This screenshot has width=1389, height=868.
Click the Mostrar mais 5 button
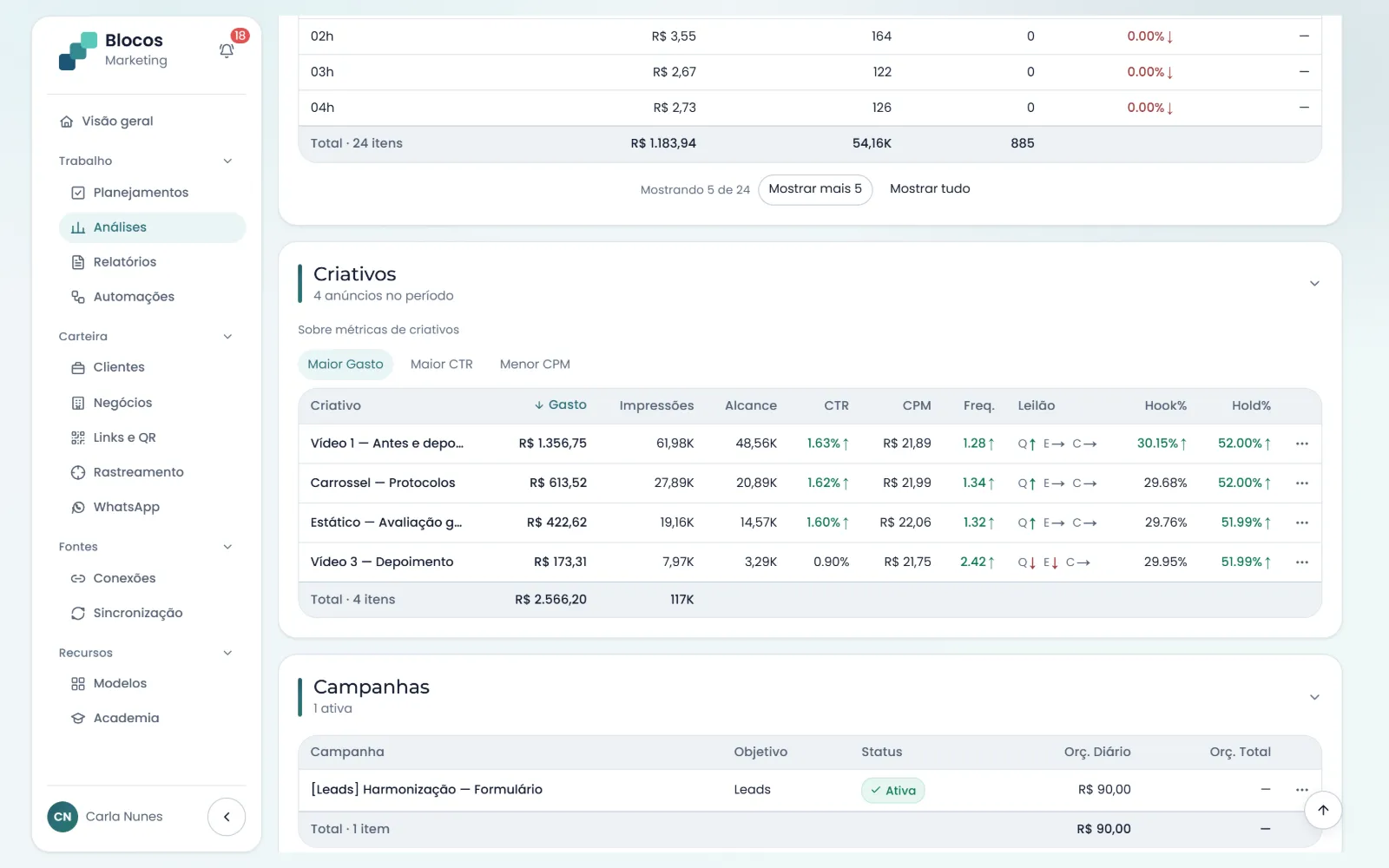[x=815, y=189]
